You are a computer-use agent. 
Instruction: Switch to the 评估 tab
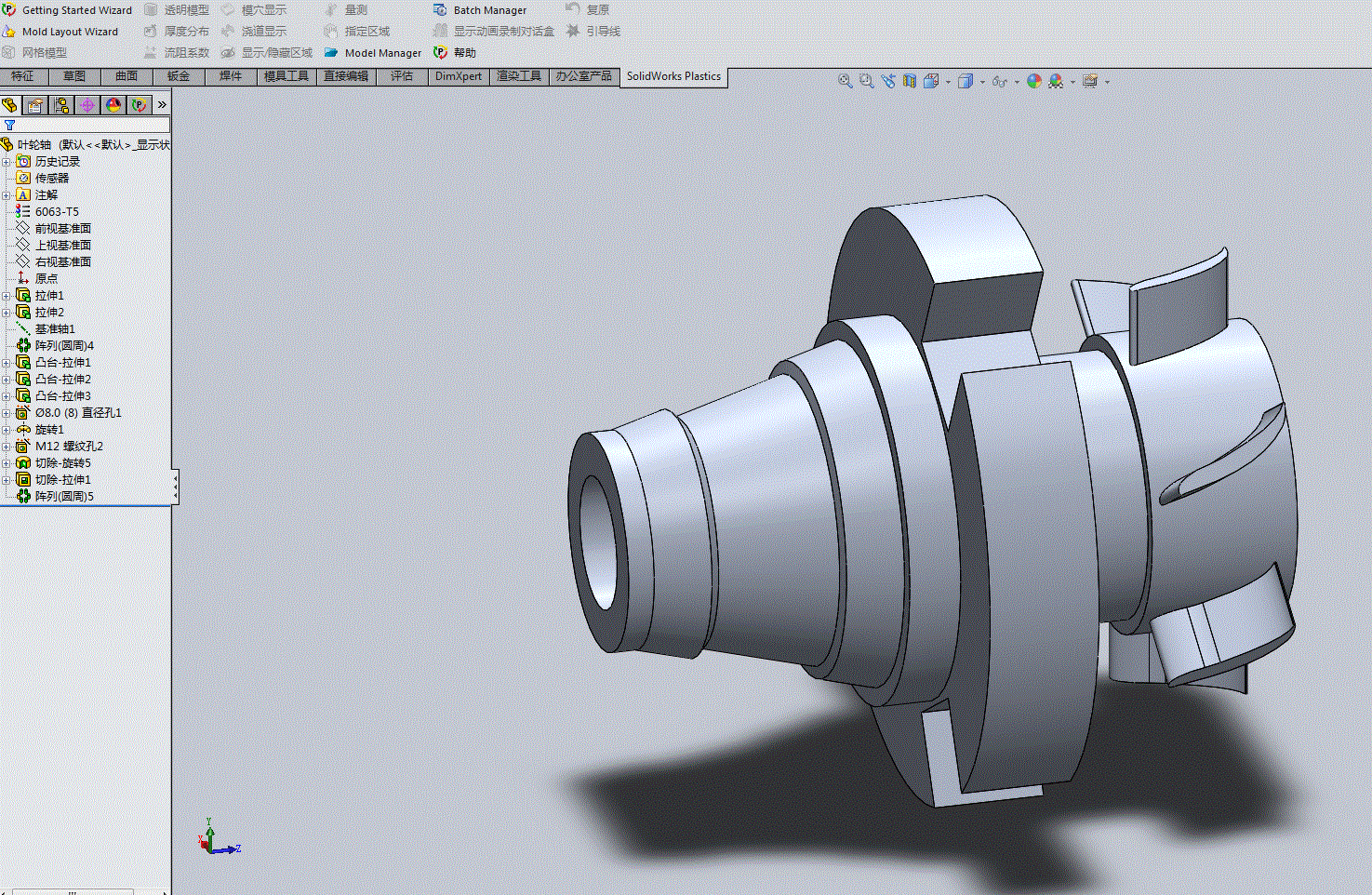tap(402, 76)
